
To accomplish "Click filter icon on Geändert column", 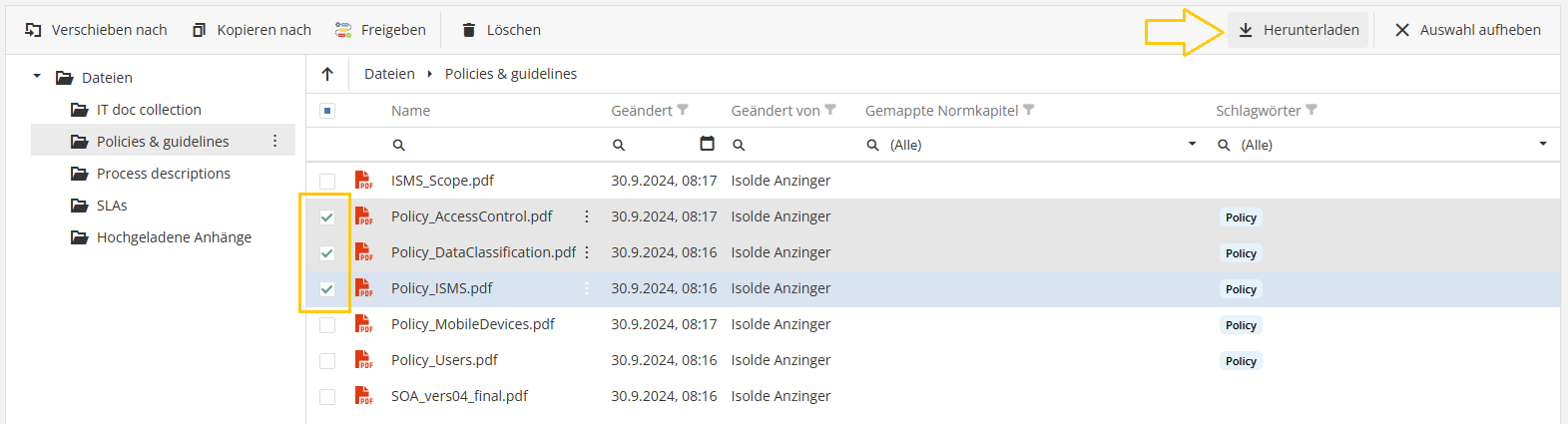I will pyautogui.click(x=683, y=110).
